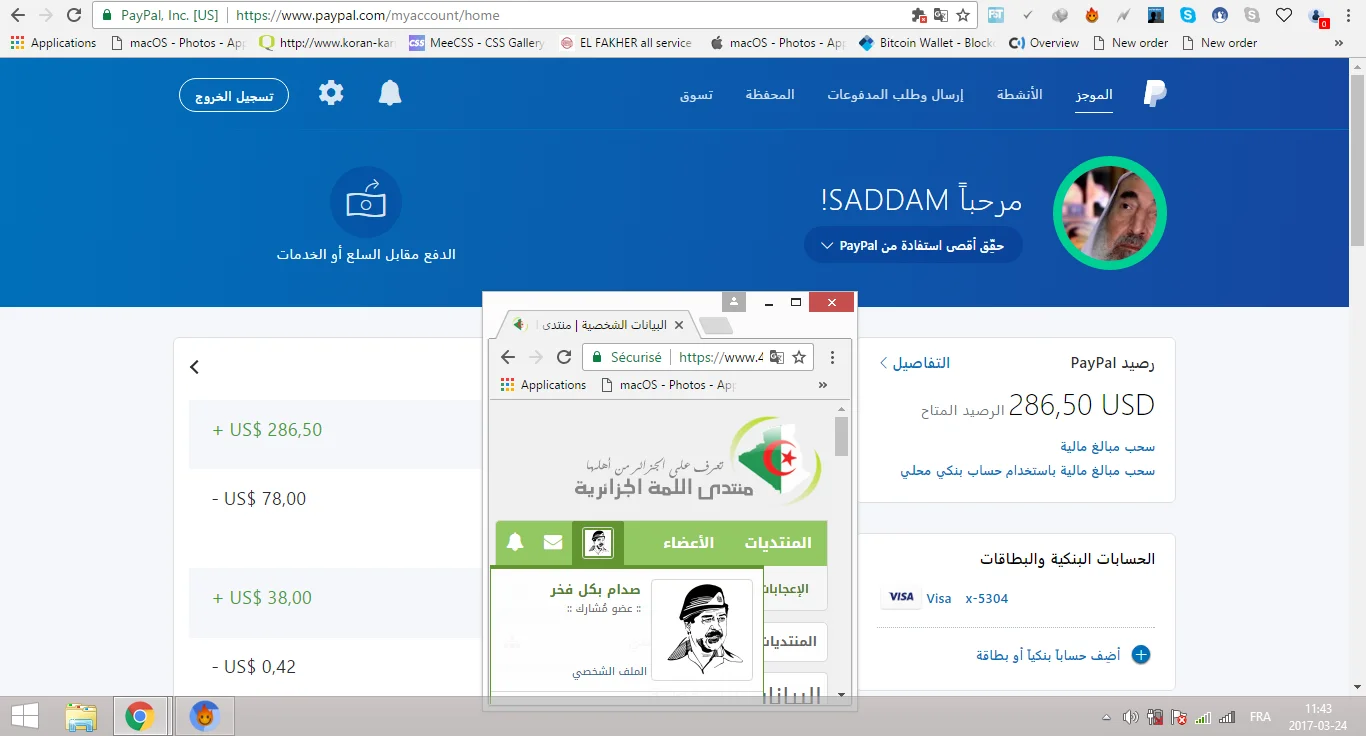
Task: Click the bell notification icon in the forum popup
Action: 515,542
